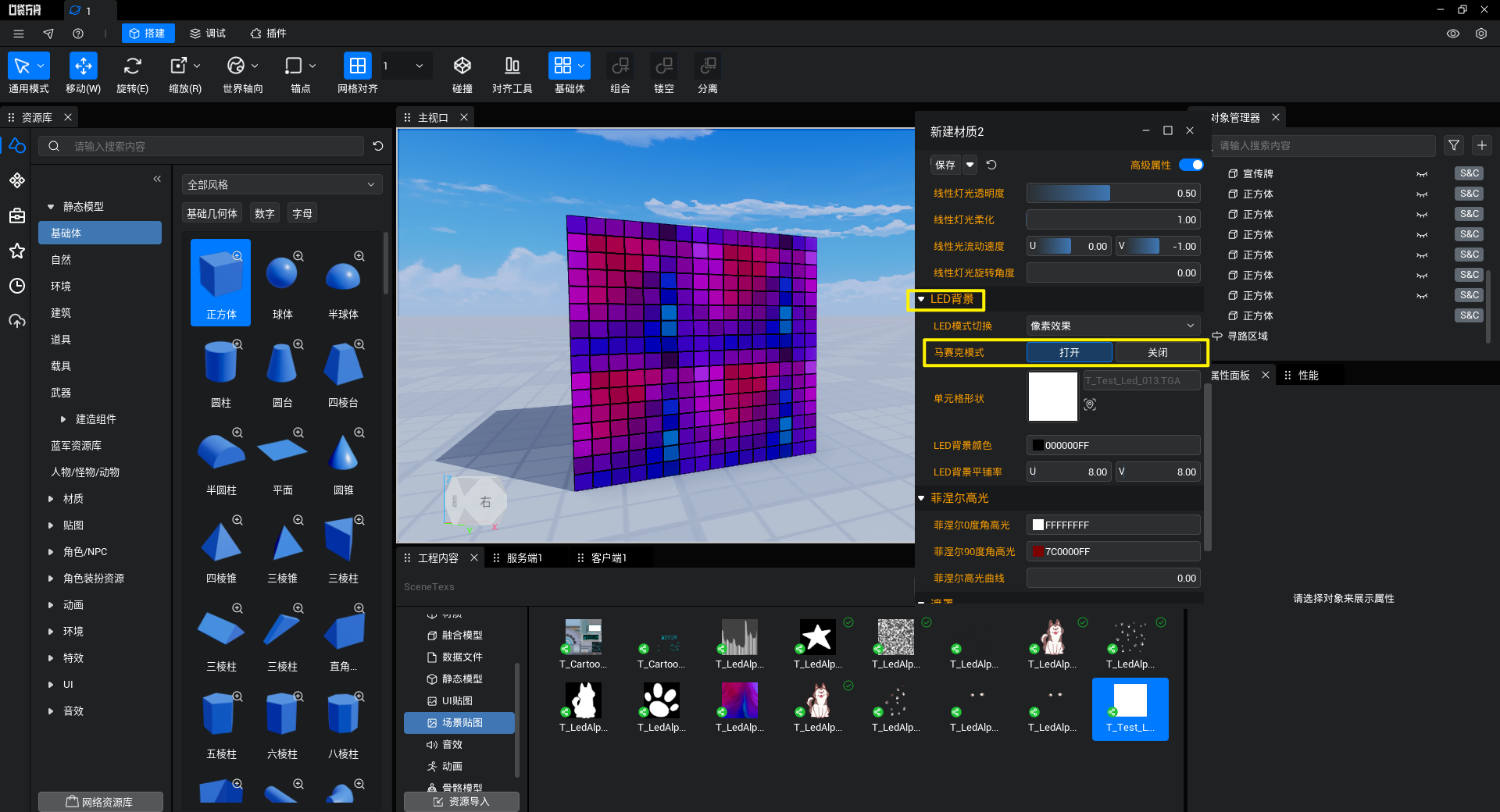1500x812 pixels.
Task: Switch to the 搭建 build tab
Action: point(148,34)
